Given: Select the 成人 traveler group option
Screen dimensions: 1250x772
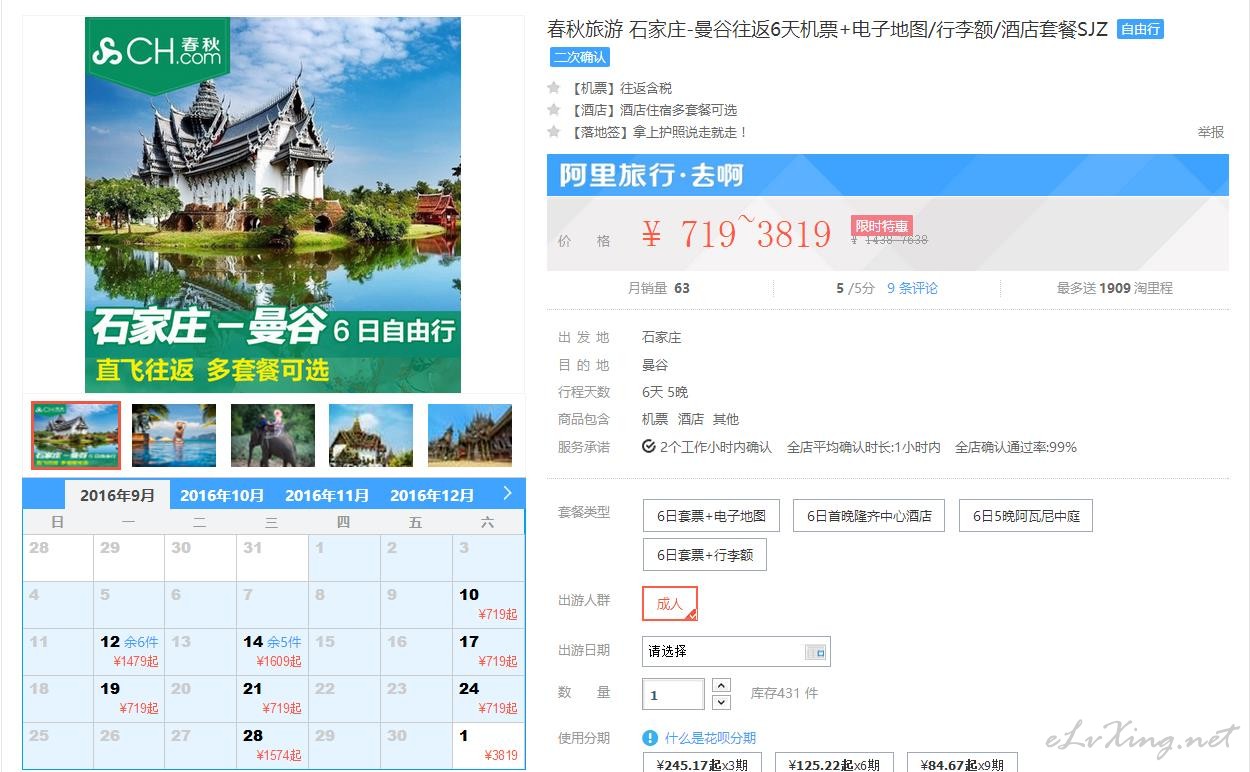Looking at the screenshot, I should coord(670,604).
